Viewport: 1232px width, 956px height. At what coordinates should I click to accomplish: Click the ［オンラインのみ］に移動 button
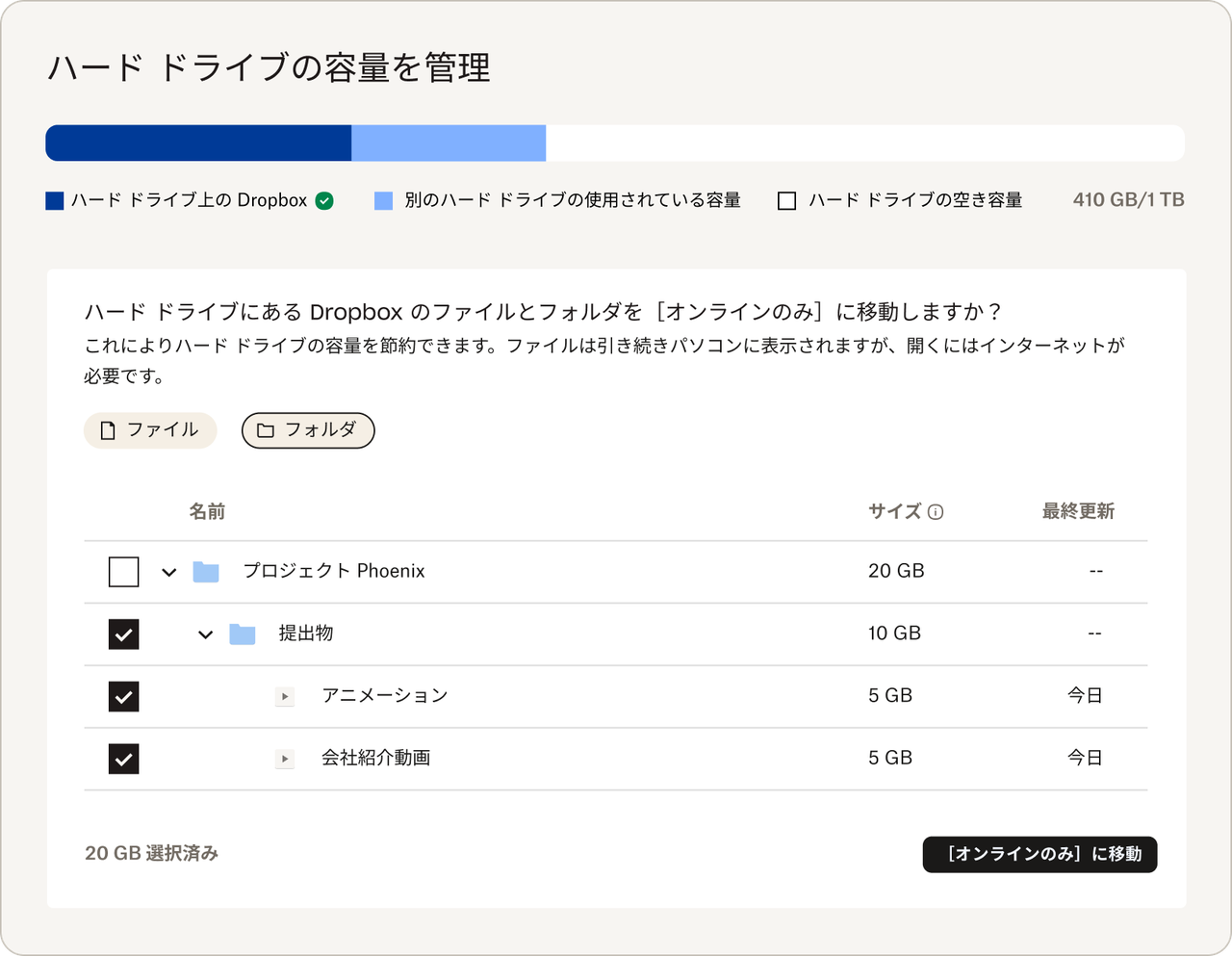tap(1039, 854)
